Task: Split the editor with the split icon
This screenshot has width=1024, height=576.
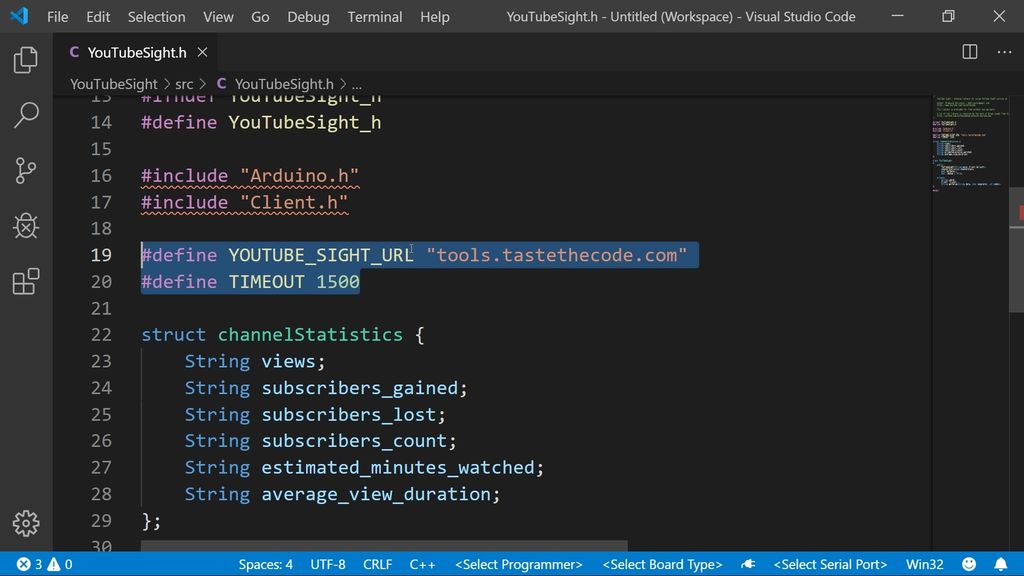Action: pos(967,51)
